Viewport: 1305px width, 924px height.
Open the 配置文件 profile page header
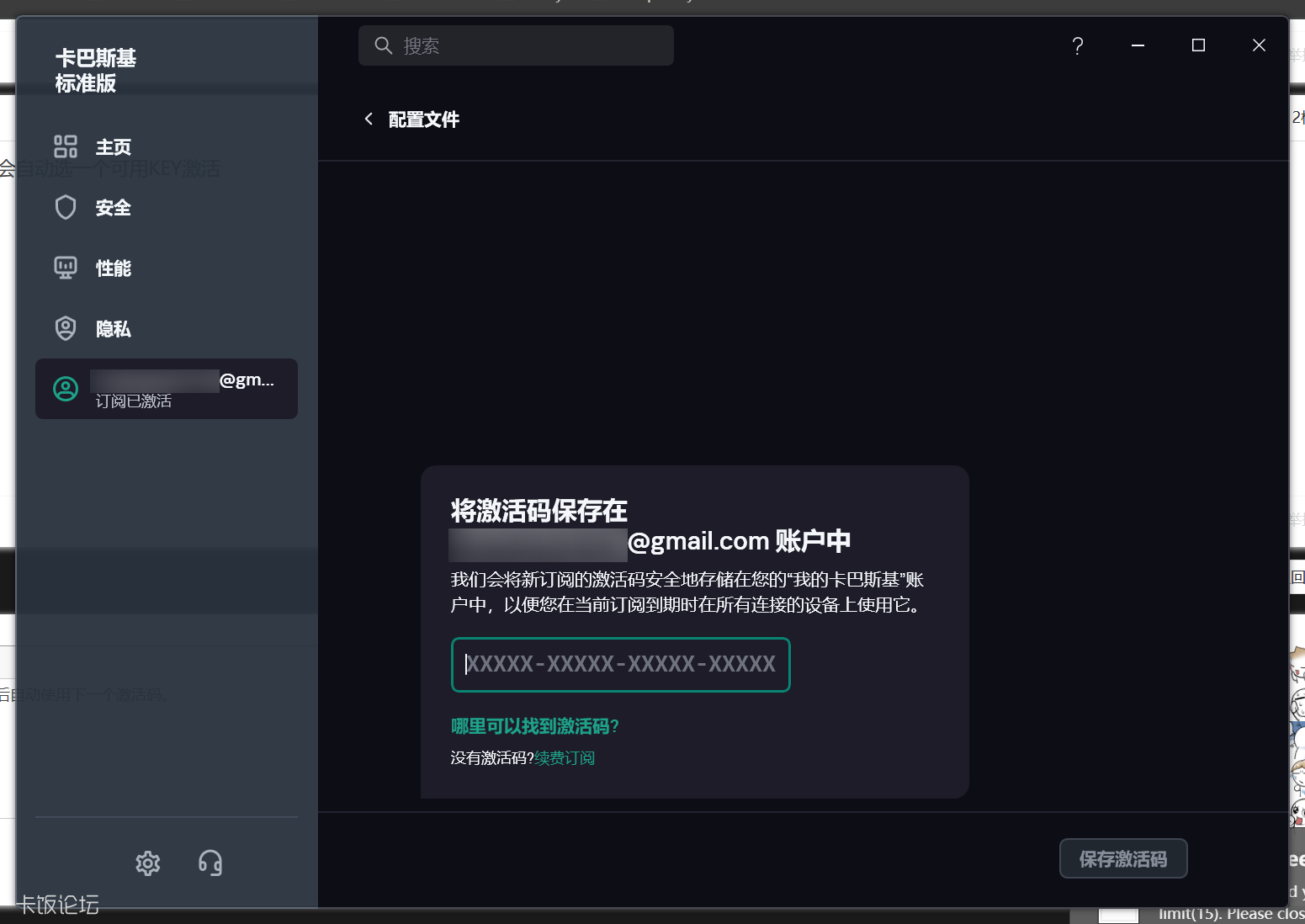coord(423,119)
